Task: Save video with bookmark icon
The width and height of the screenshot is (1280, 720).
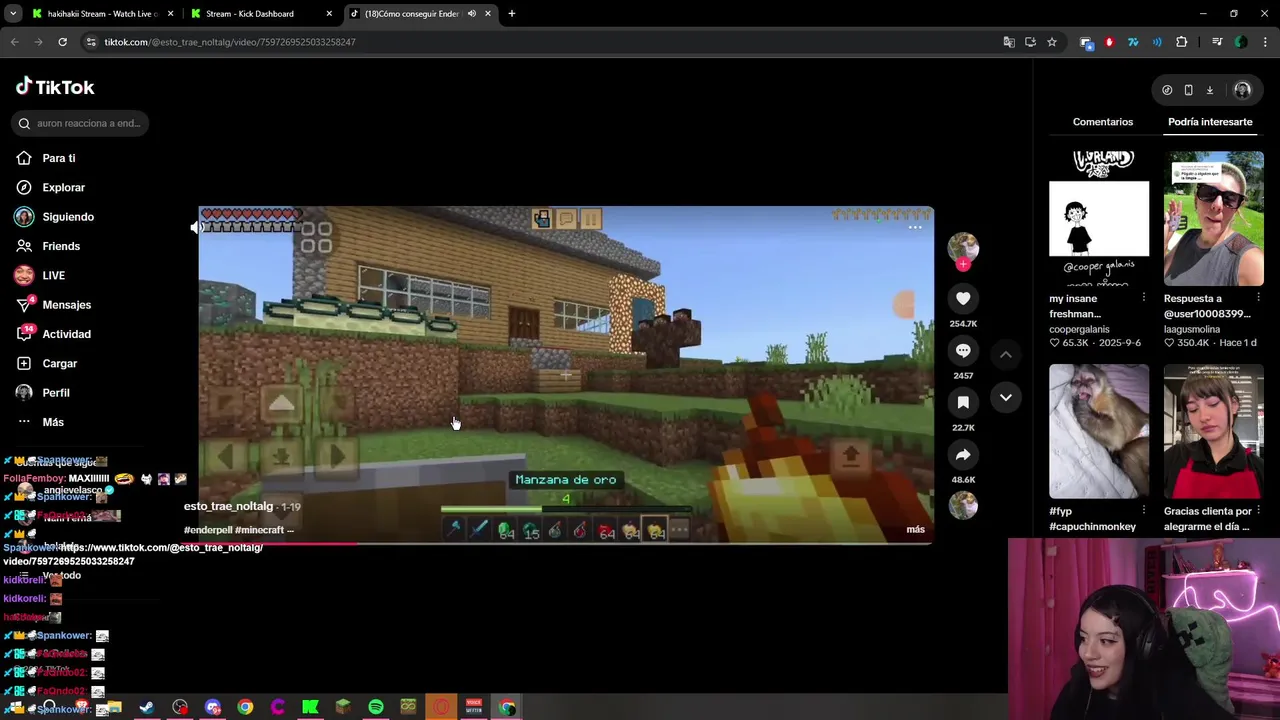Action: point(963,402)
